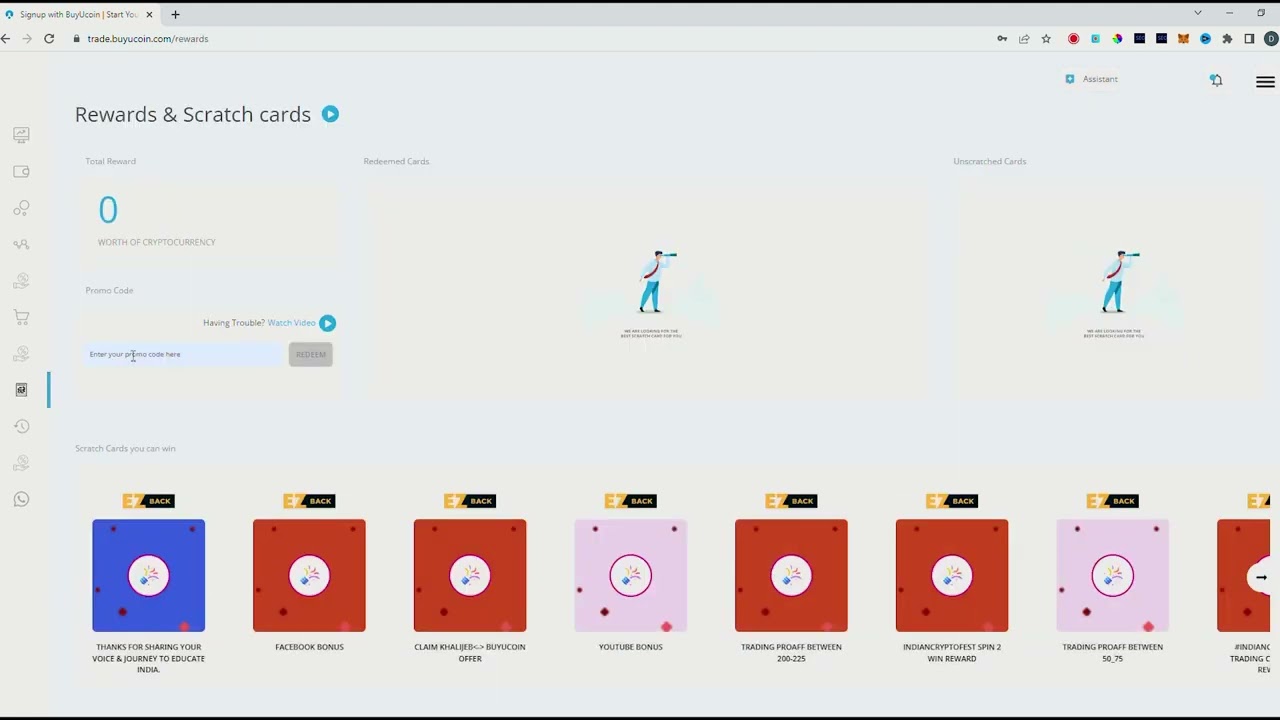The image size is (1280, 720).
Task: Share this page via browser share icon
Action: [x=1024, y=39]
